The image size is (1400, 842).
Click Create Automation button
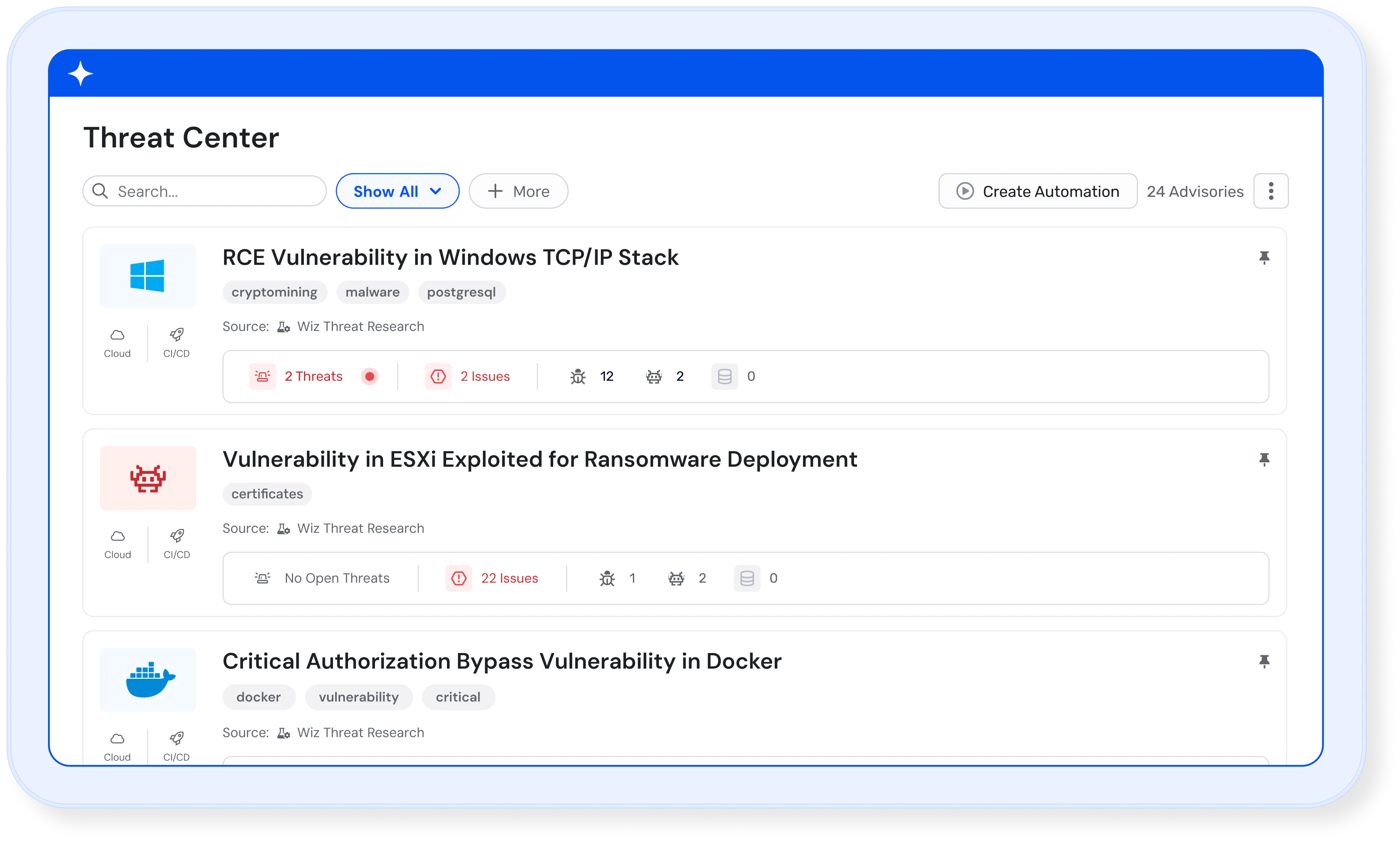click(1037, 191)
